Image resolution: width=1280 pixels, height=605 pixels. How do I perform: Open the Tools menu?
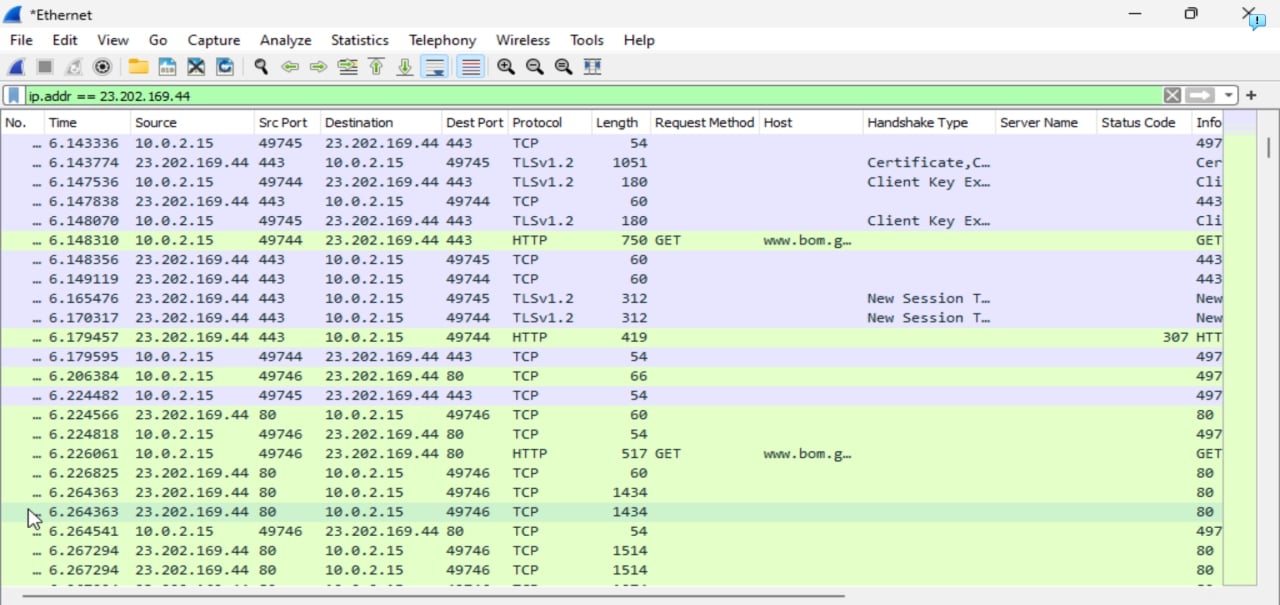pos(587,40)
